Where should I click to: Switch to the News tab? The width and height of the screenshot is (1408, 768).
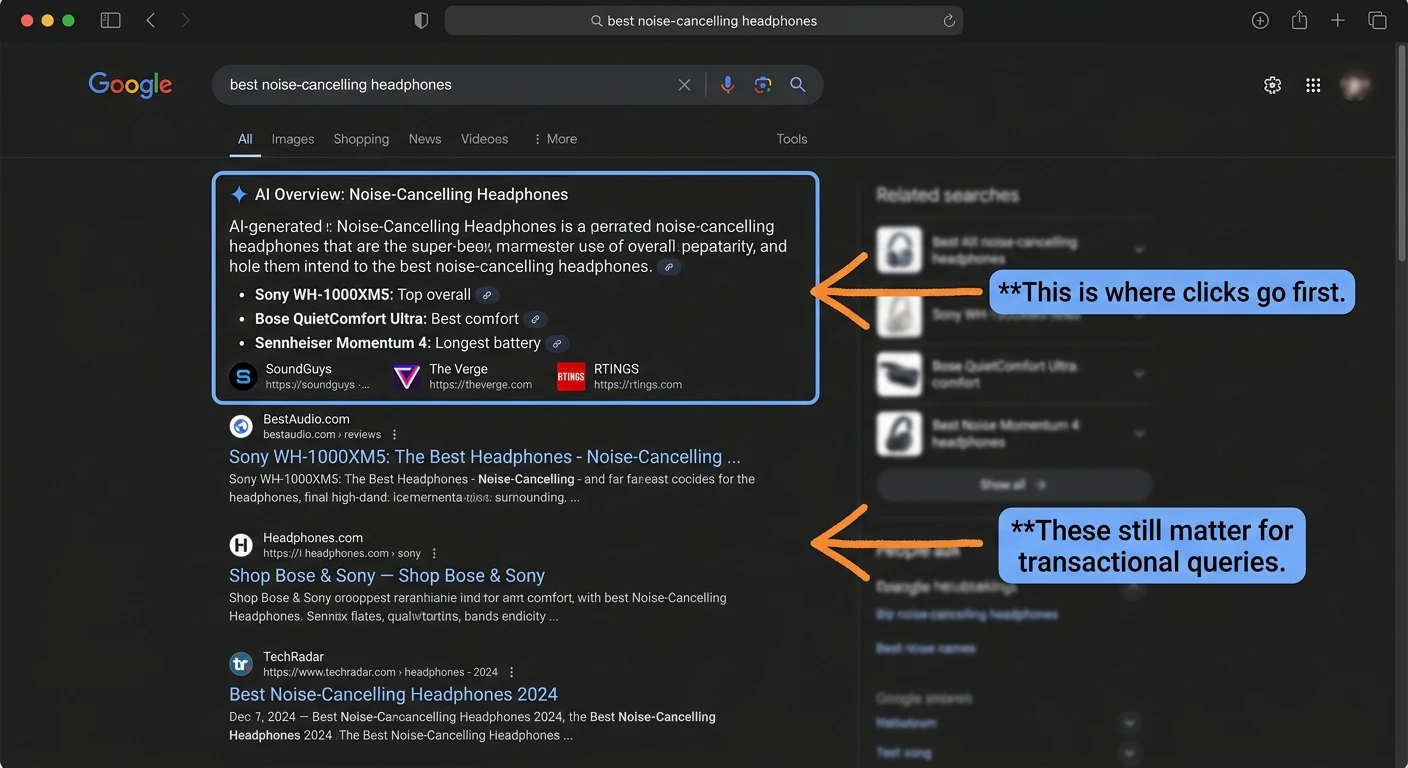click(425, 139)
